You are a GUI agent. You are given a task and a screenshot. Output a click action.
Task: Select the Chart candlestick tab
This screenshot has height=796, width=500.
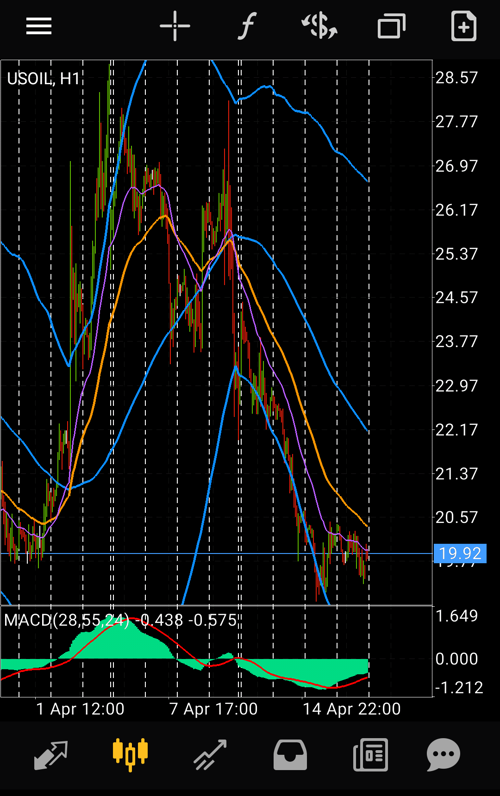click(130, 754)
